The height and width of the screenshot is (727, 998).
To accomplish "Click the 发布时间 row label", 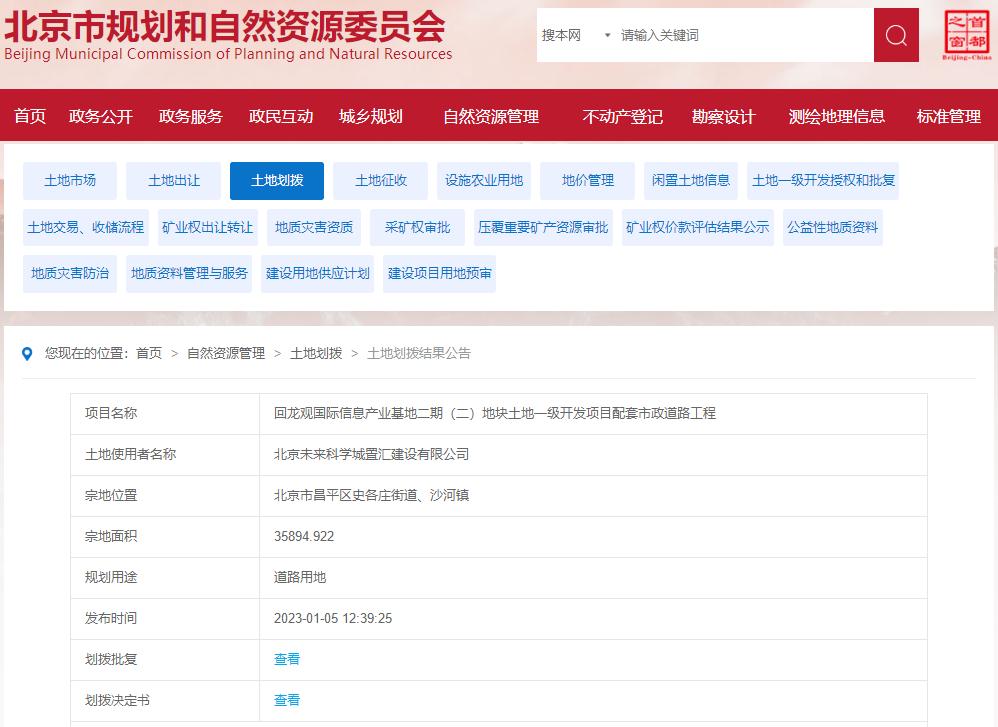I will pyautogui.click(x=111, y=619).
